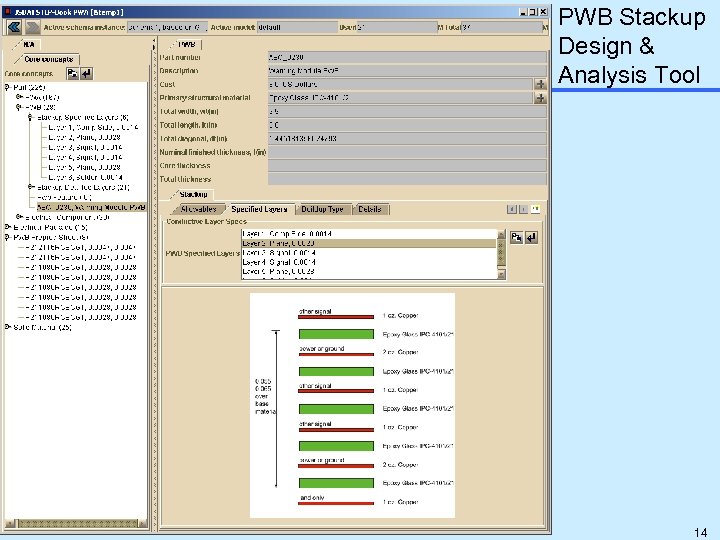Viewport: 720px width, 540px height.
Task: Click scroll-up arrow of specified layers list
Action: (501, 234)
